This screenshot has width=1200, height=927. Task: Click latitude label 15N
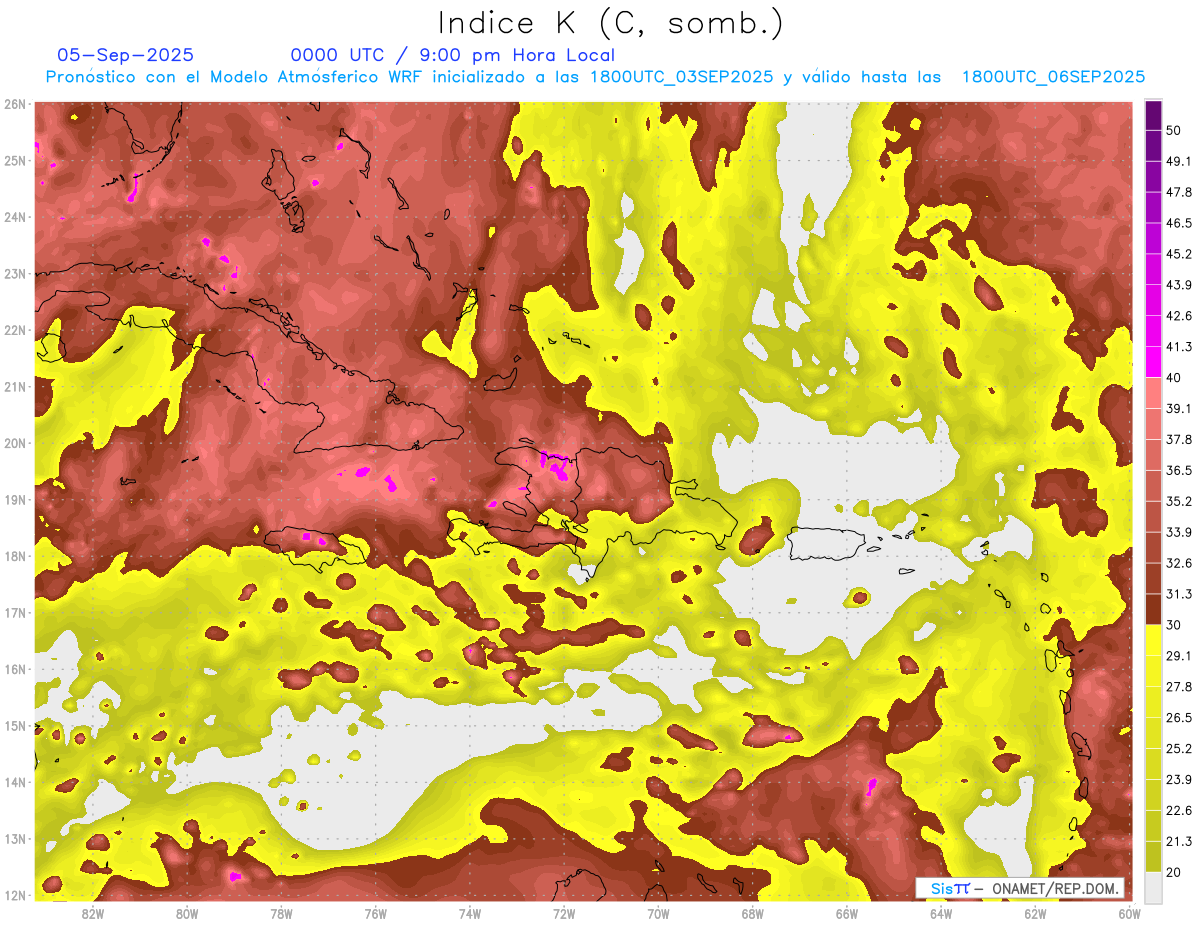click(x=15, y=725)
